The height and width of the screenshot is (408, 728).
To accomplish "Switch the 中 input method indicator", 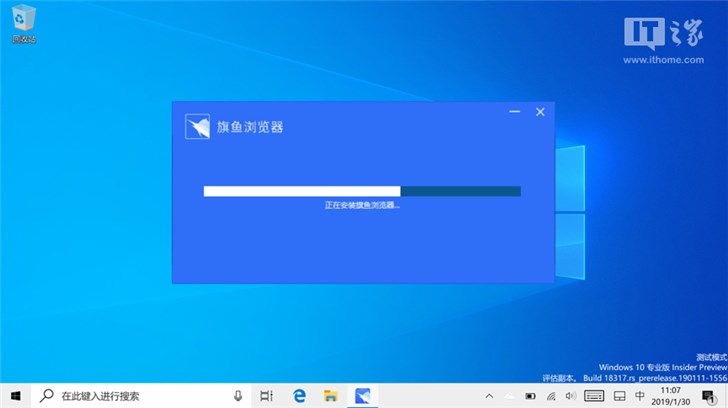I will (640, 396).
